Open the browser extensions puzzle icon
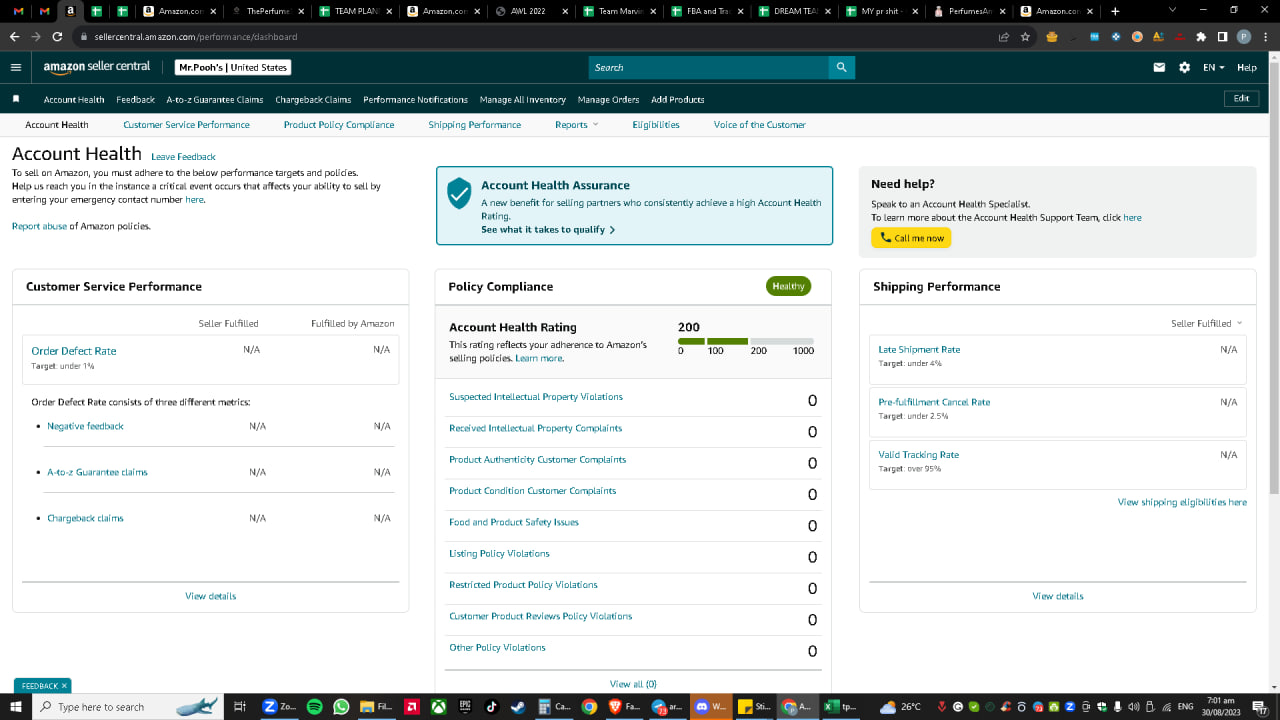The image size is (1280, 720). pyautogui.click(x=1201, y=37)
